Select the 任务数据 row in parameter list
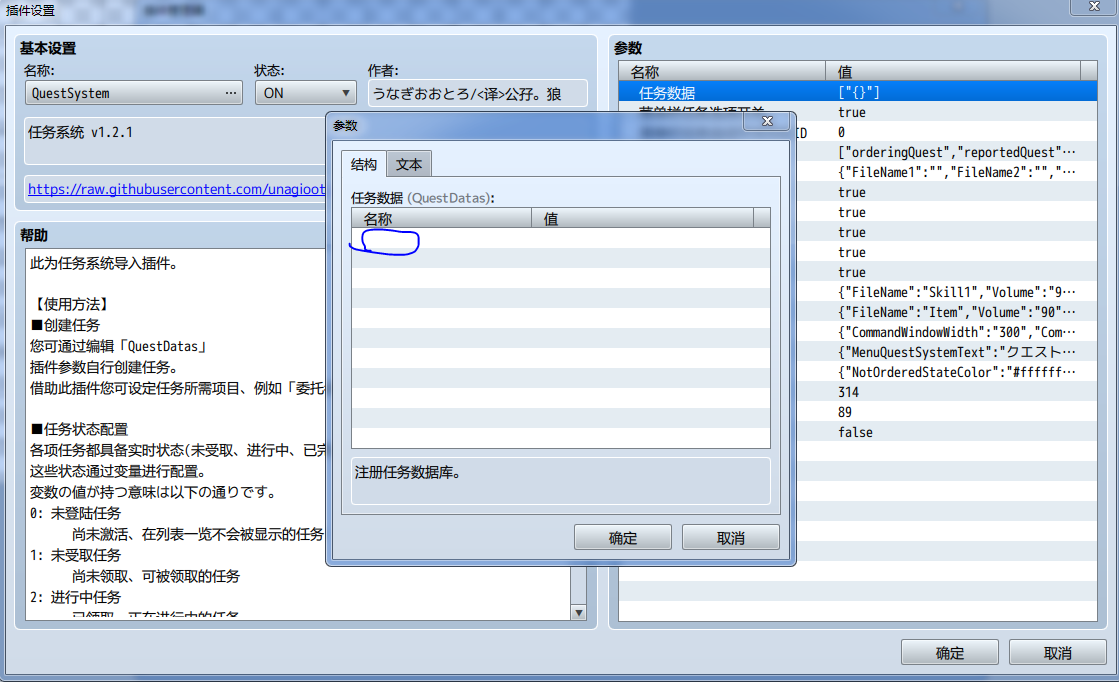This screenshot has width=1119, height=682. coord(858,92)
